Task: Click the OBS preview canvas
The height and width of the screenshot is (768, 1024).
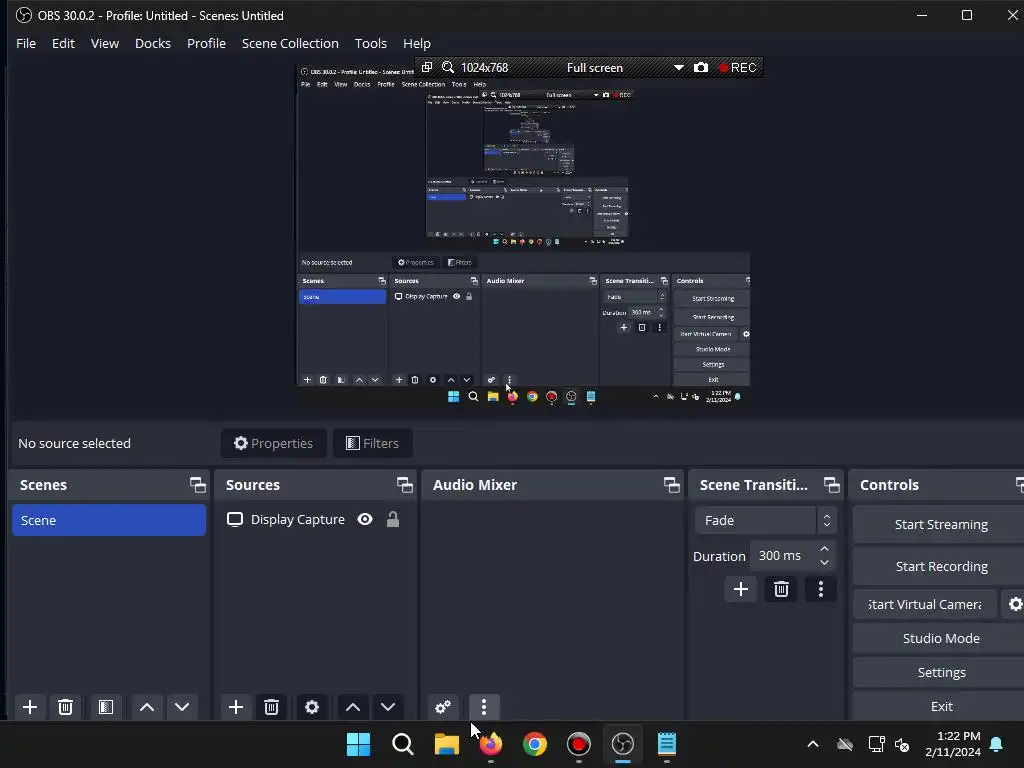Action: [523, 235]
